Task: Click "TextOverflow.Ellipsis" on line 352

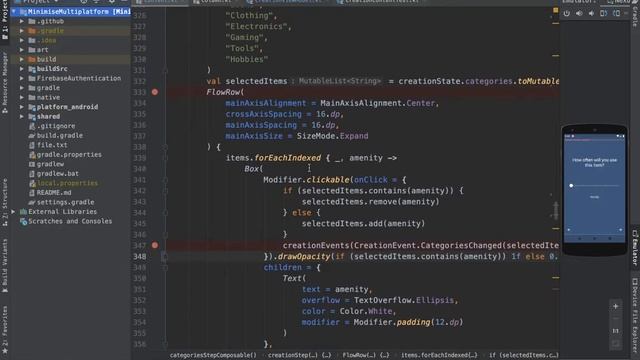Action: tap(404, 300)
